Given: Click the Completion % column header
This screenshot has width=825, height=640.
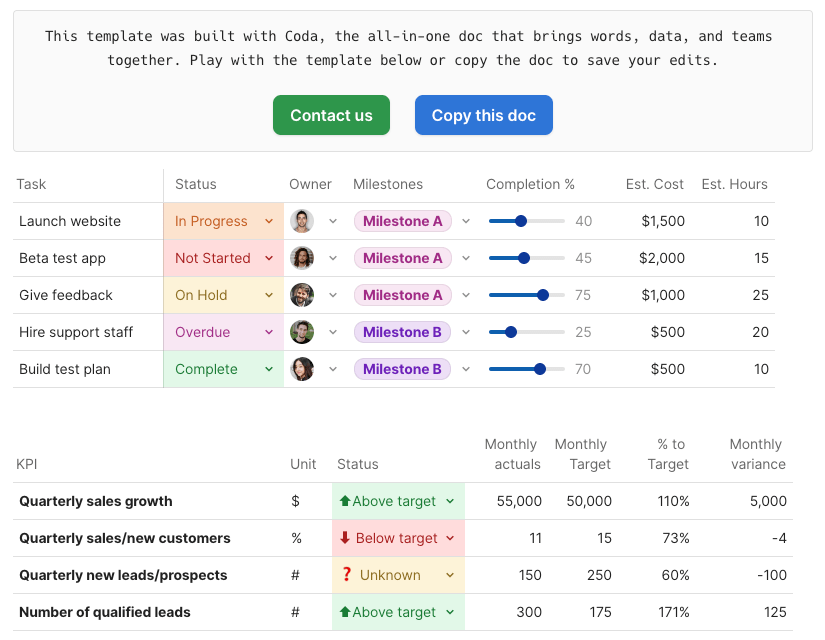Looking at the screenshot, I should pyautogui.click(x=530, y=184).
